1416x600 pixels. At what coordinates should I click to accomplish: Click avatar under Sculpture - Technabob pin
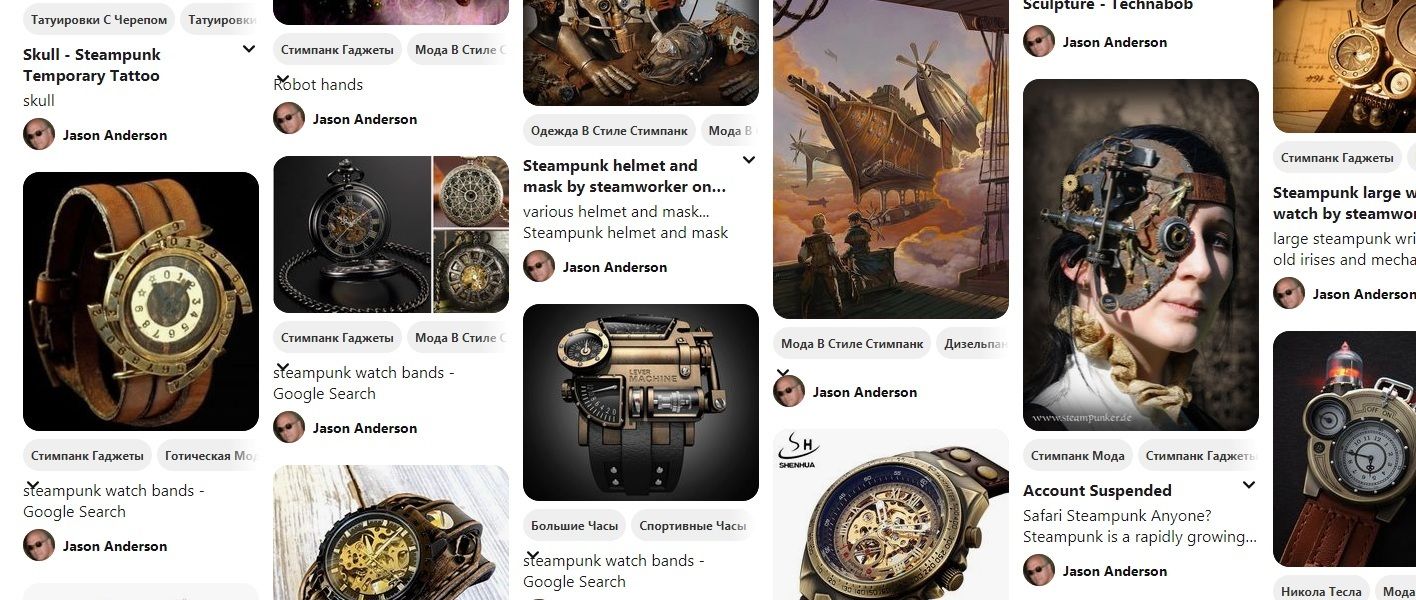click(x=1039, y=41)
